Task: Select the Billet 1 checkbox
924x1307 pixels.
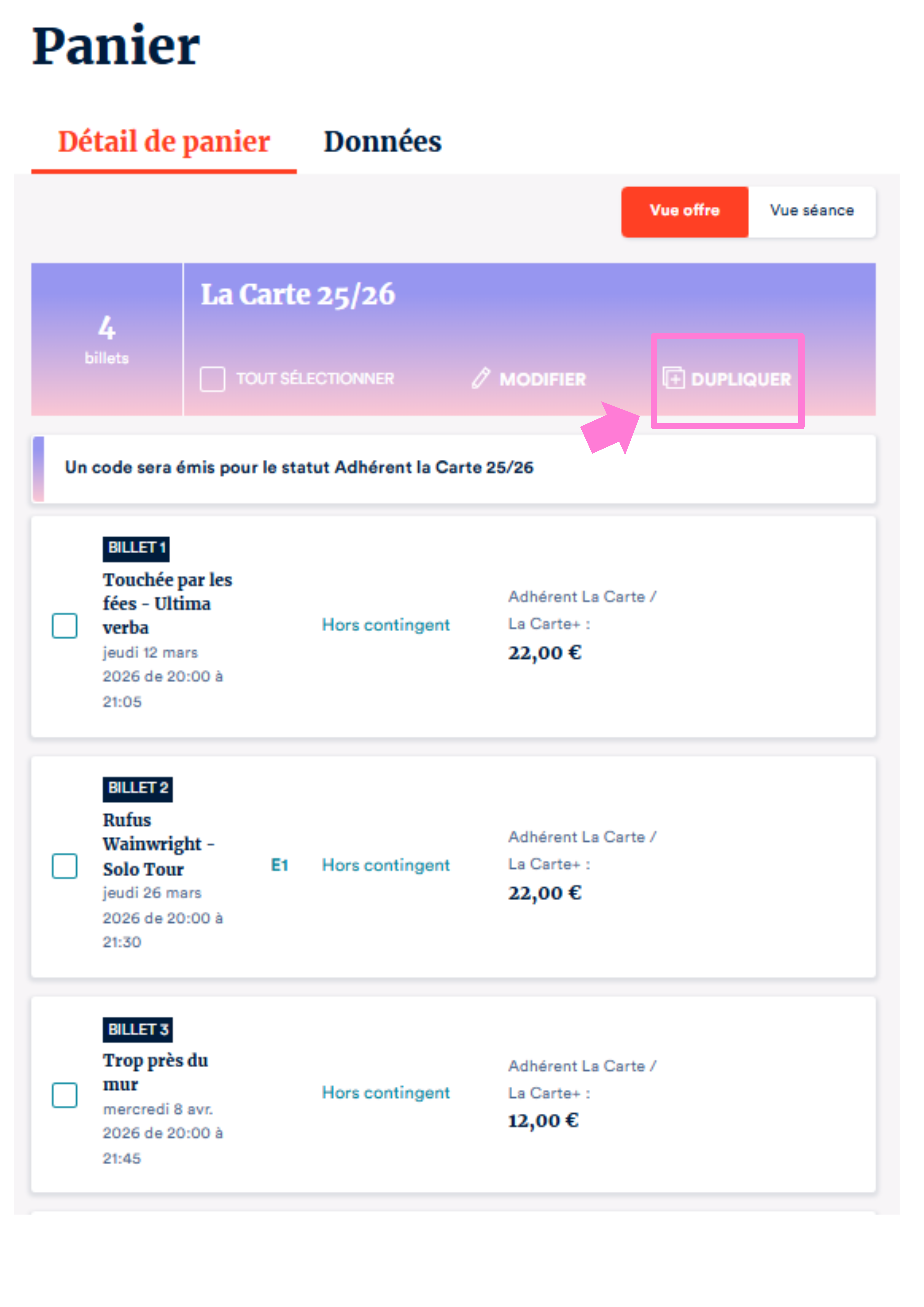Action: click(x=65, y=626)
